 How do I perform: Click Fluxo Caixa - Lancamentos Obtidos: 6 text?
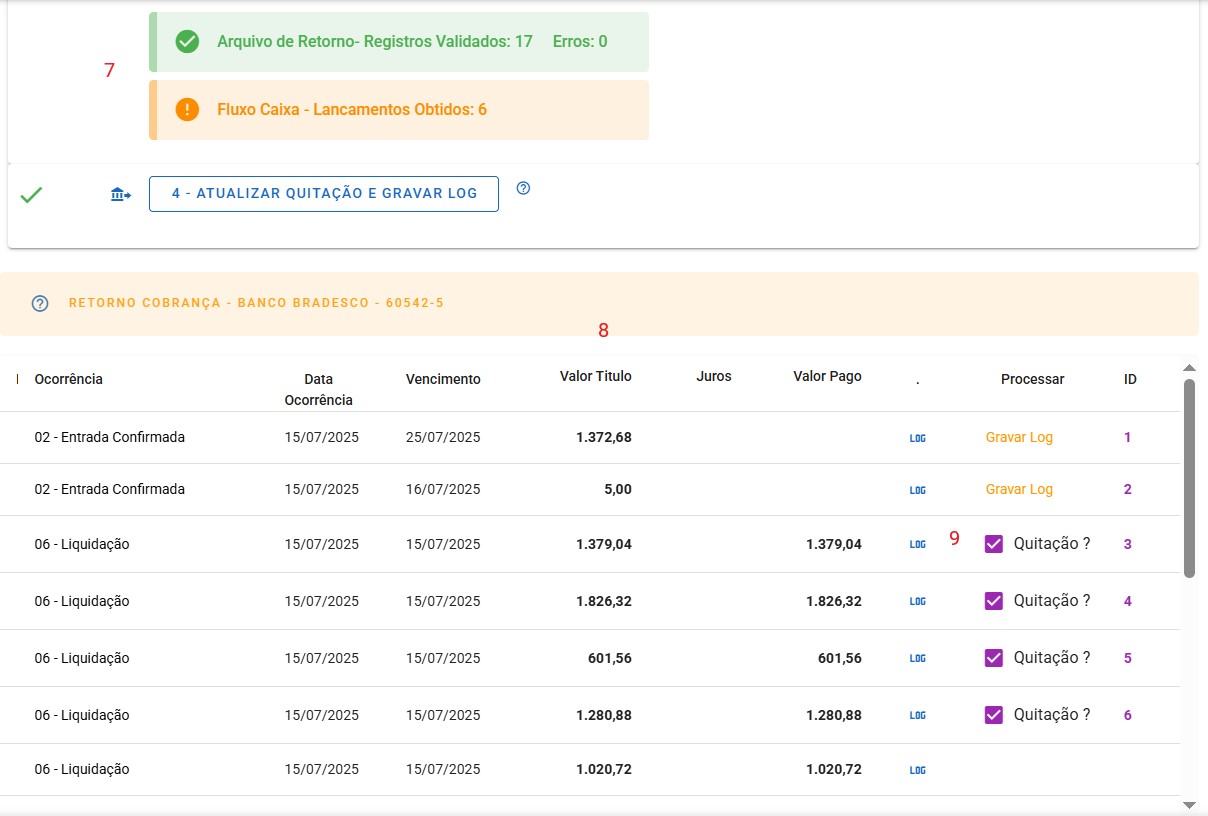(352, 110)
